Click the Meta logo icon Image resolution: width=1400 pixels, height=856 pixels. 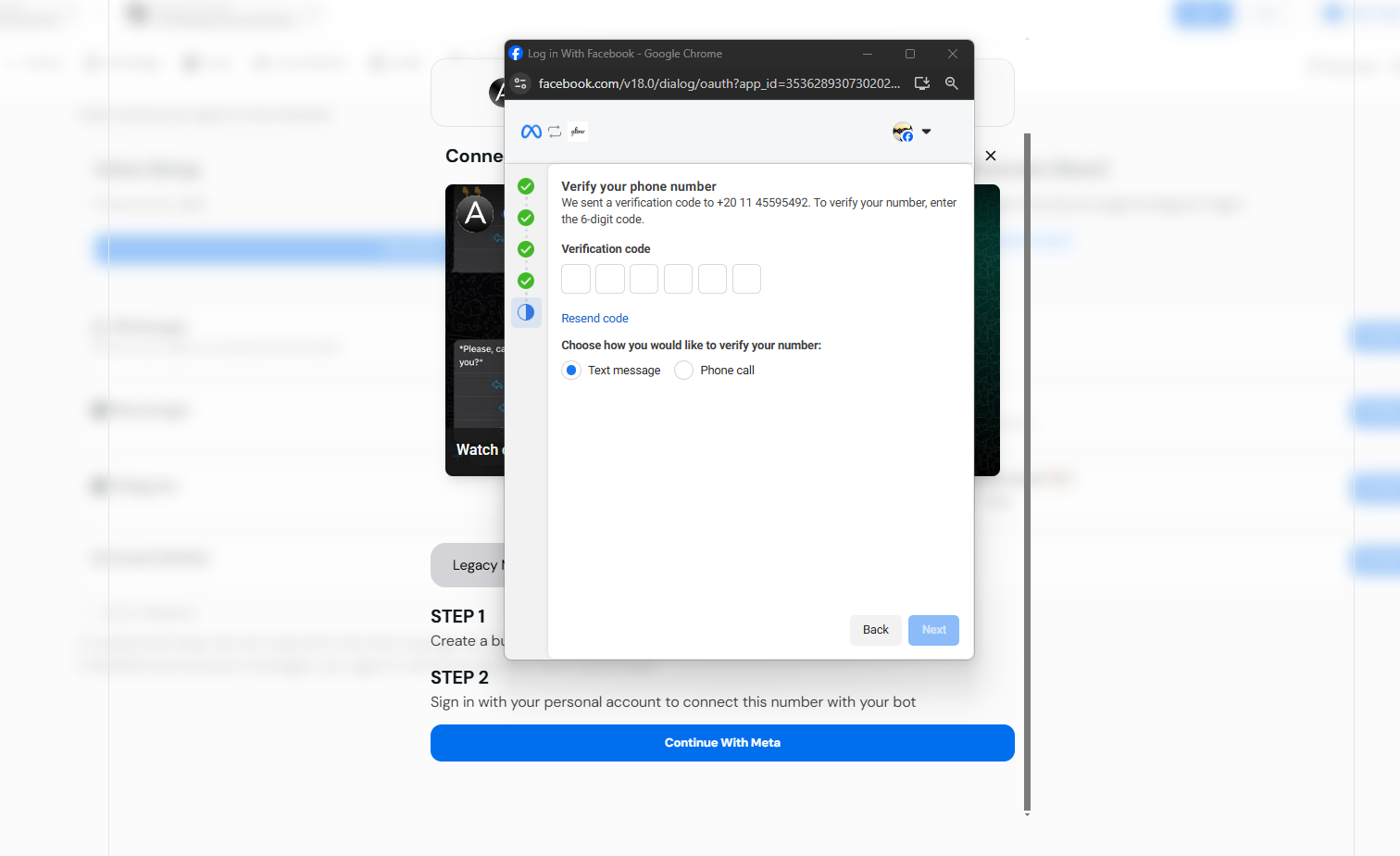[x=531, y=131]
